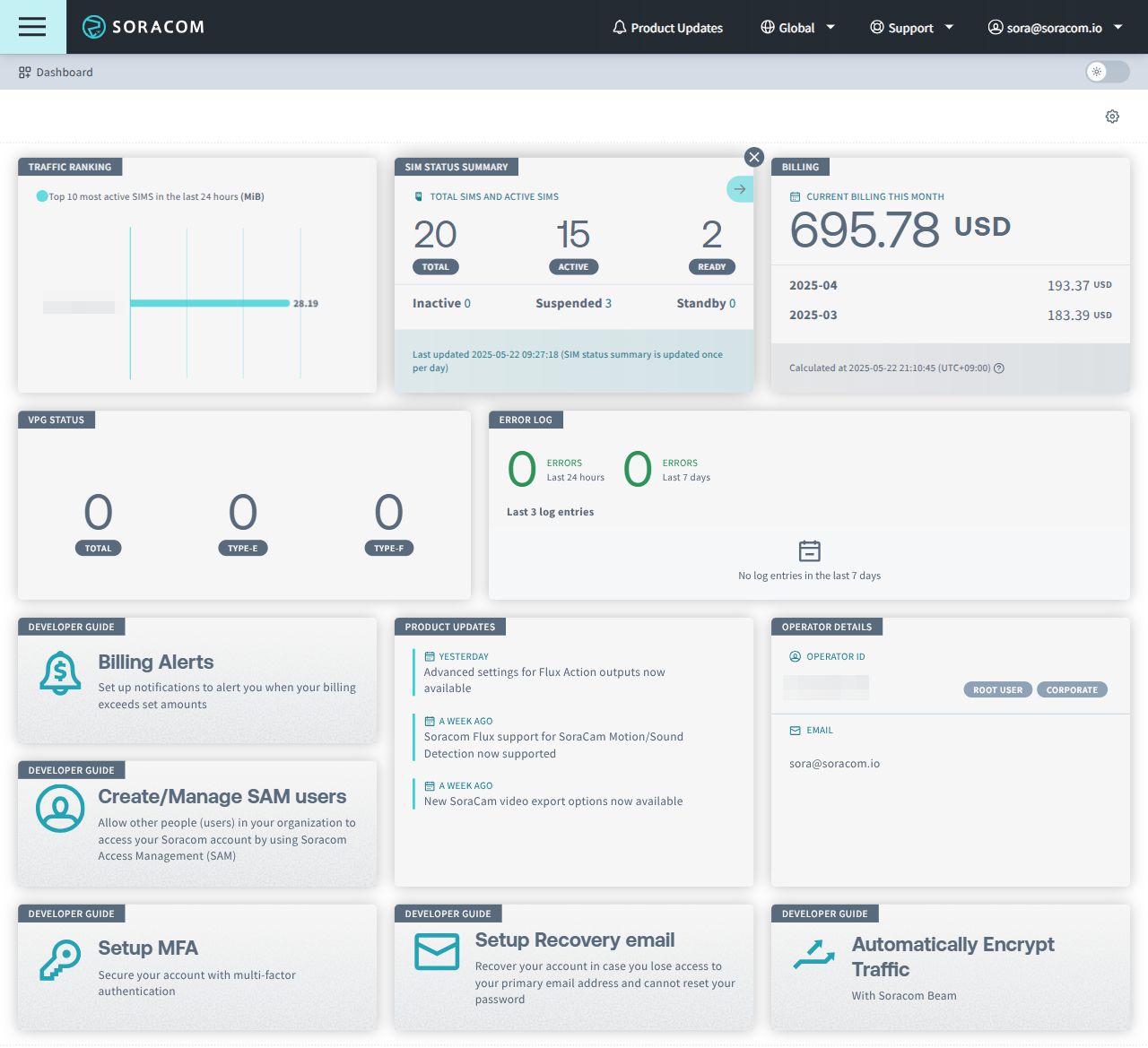This screenshot has width=1148, height=1048.
Task: Open the hamburger navigation menu
Action: [x=32, y=27]
